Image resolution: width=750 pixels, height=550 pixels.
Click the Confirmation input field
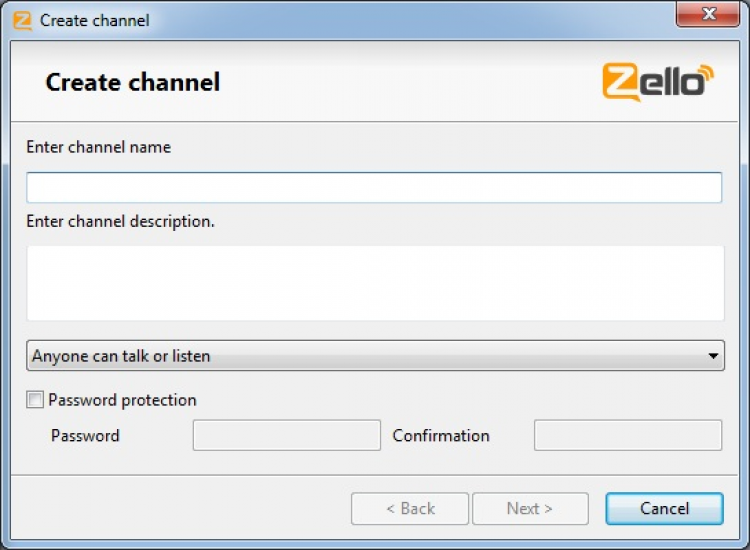[x=628, y=435]
